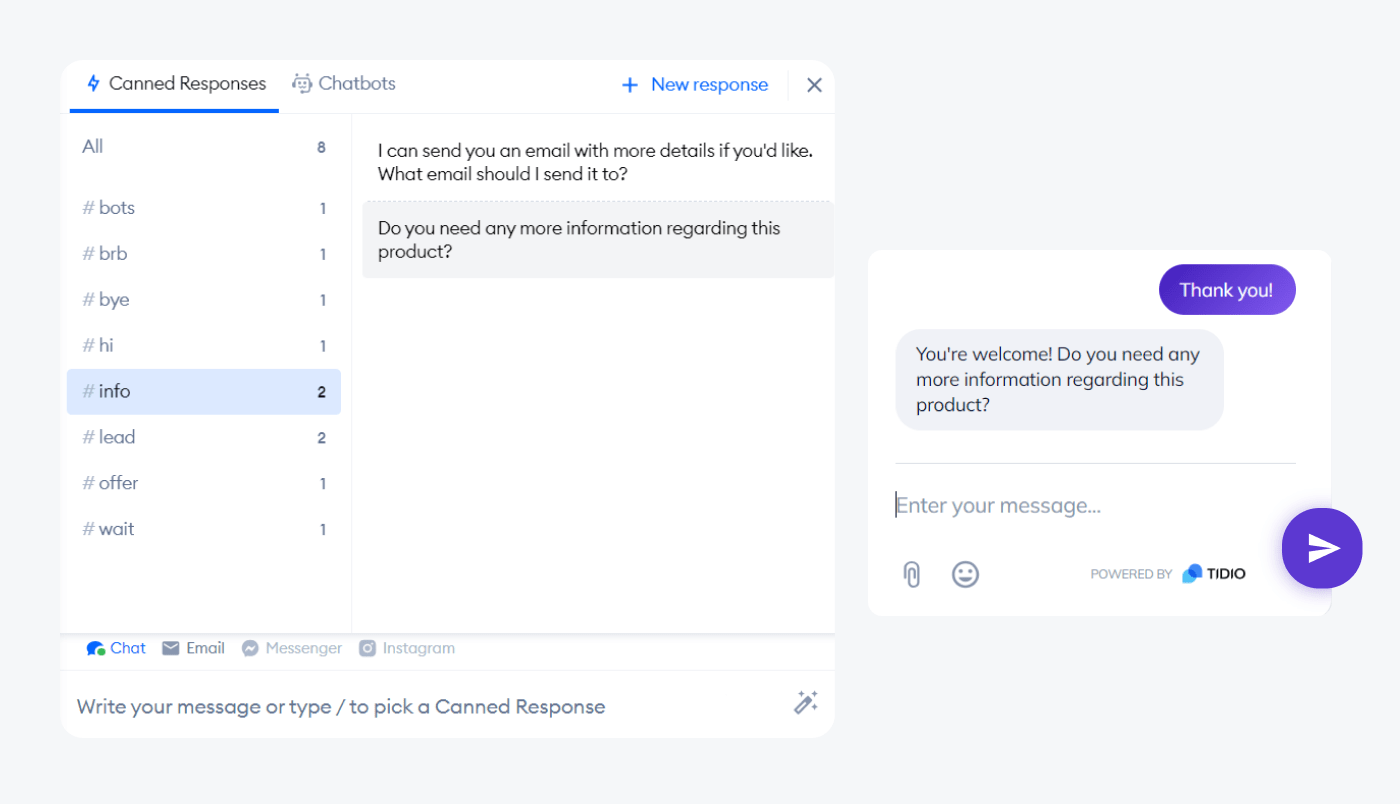Switch to the Chatbots tab
Viewport: 1400px width, 804px height.
343,84
